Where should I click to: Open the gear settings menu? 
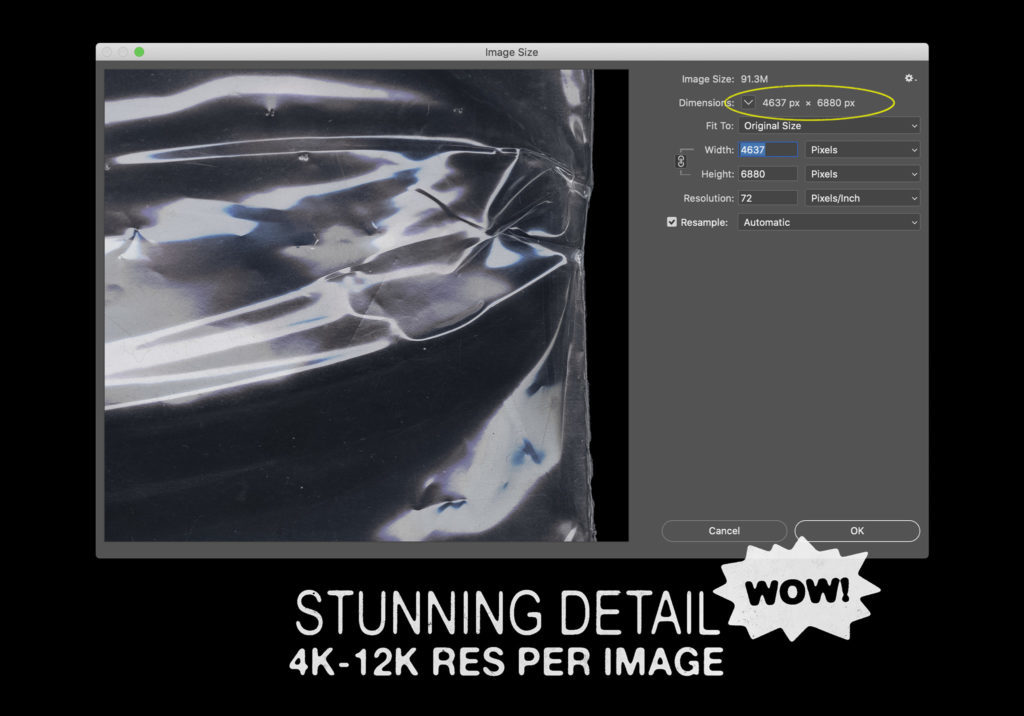(909, 78)
